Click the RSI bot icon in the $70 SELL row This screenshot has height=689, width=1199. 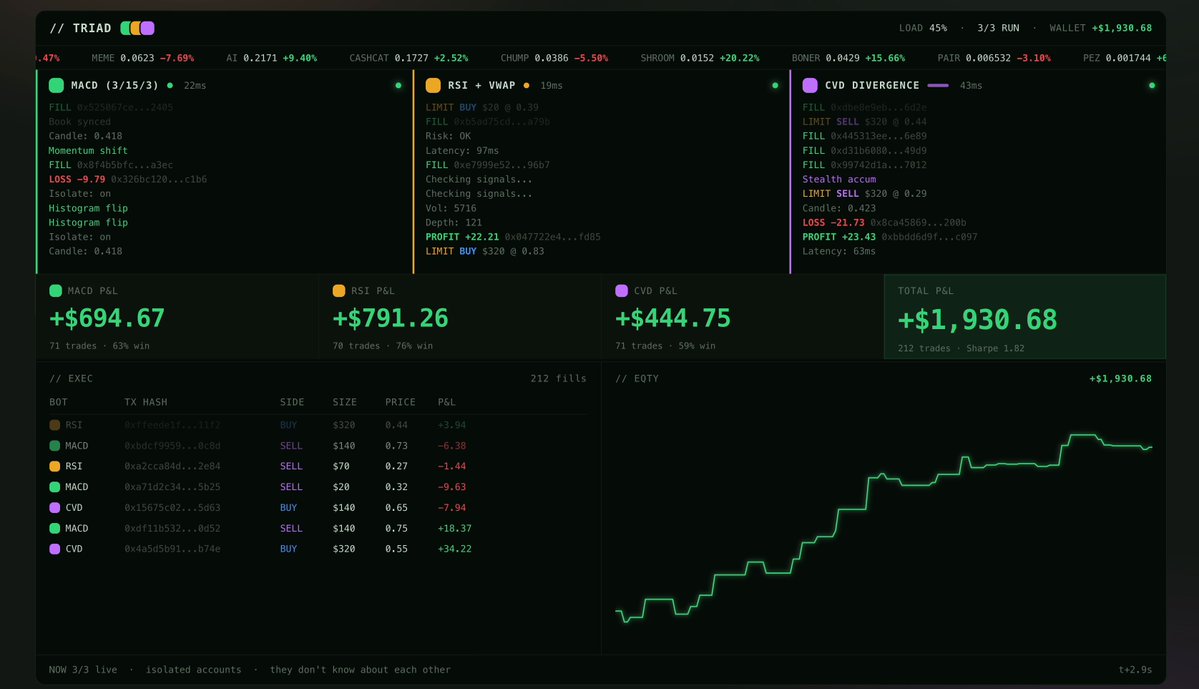point(54,466)
